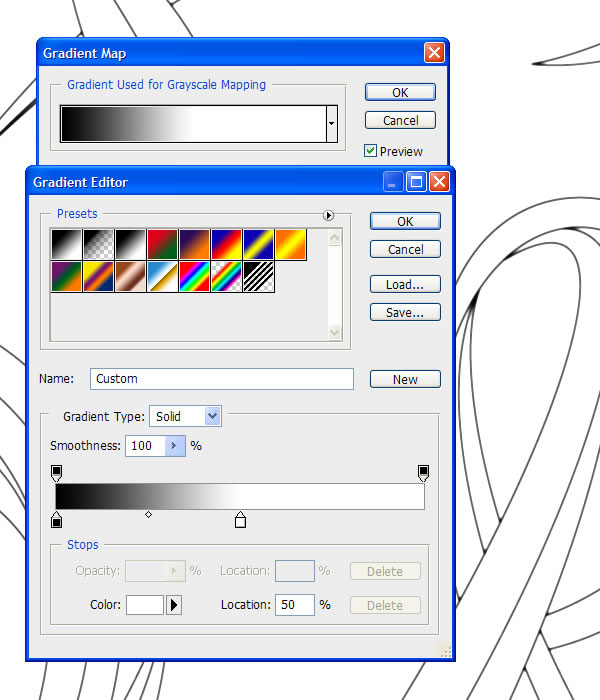The height and width of the screenshot is (700, 600).
Task: Click the gradient bar in the editor
Action: (240, 496)
